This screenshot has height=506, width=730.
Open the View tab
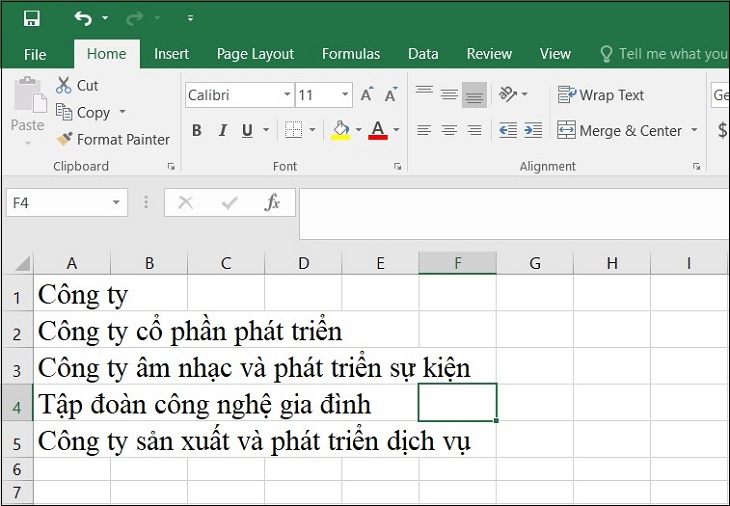tap(555, 54)
